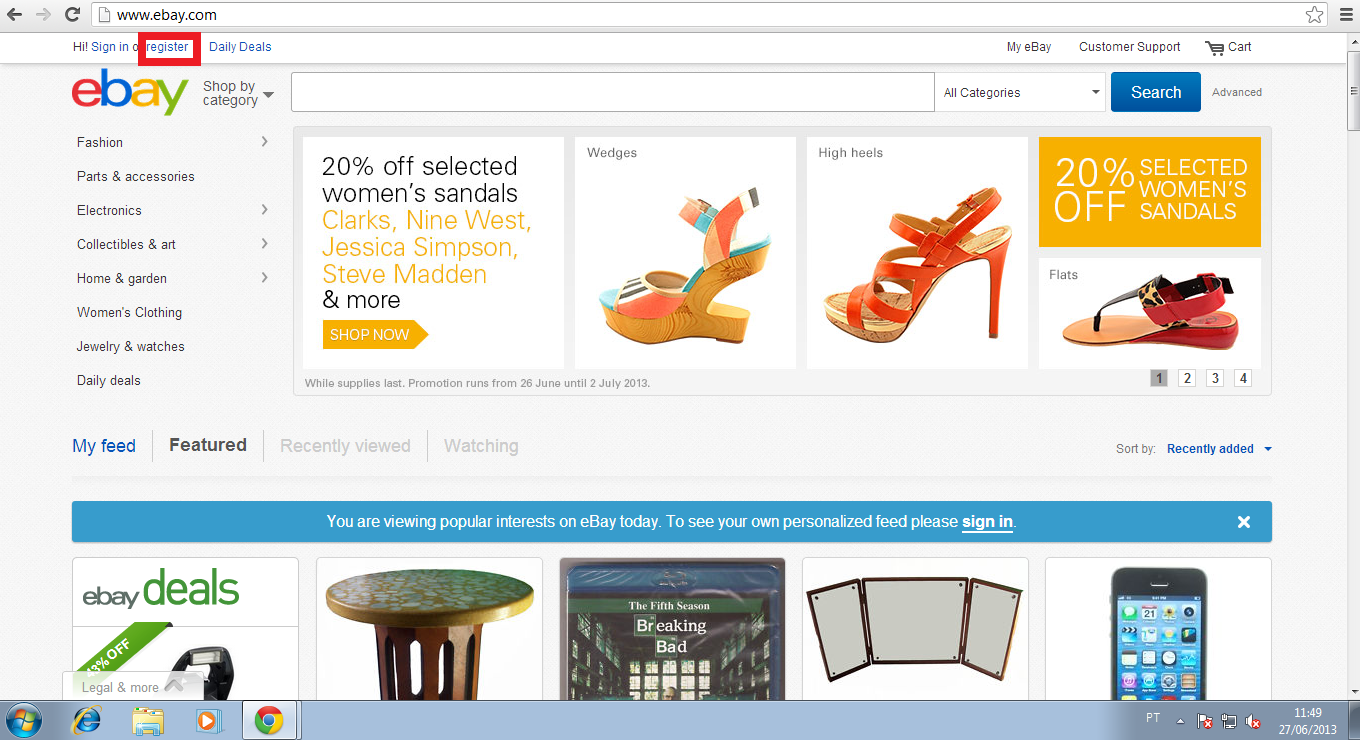Expand the Home & garden category chevron
The height and width of the screenshot is (740, 1360).
265,278
